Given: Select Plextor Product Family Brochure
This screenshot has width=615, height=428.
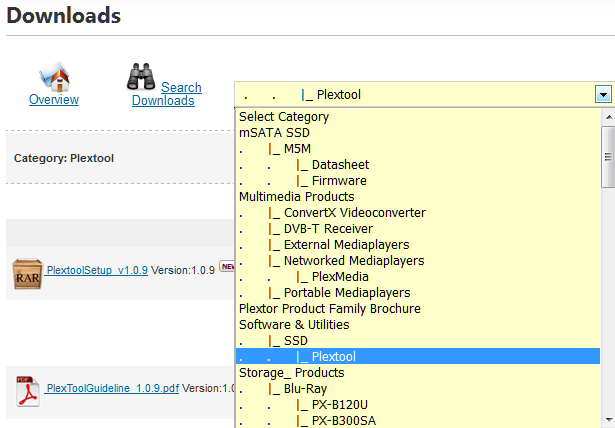Looking at the screenshot, I should 329,309.
